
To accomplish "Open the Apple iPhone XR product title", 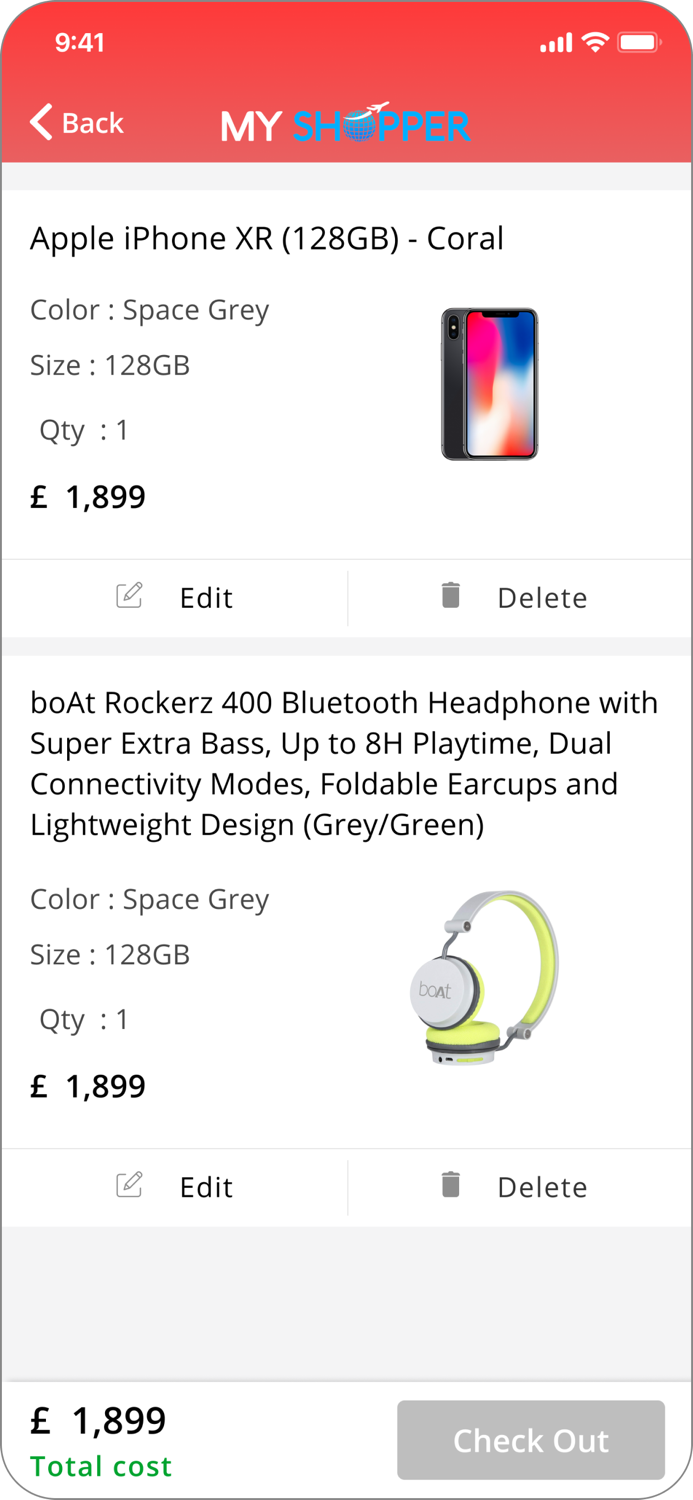I will (x=267, y=238).
